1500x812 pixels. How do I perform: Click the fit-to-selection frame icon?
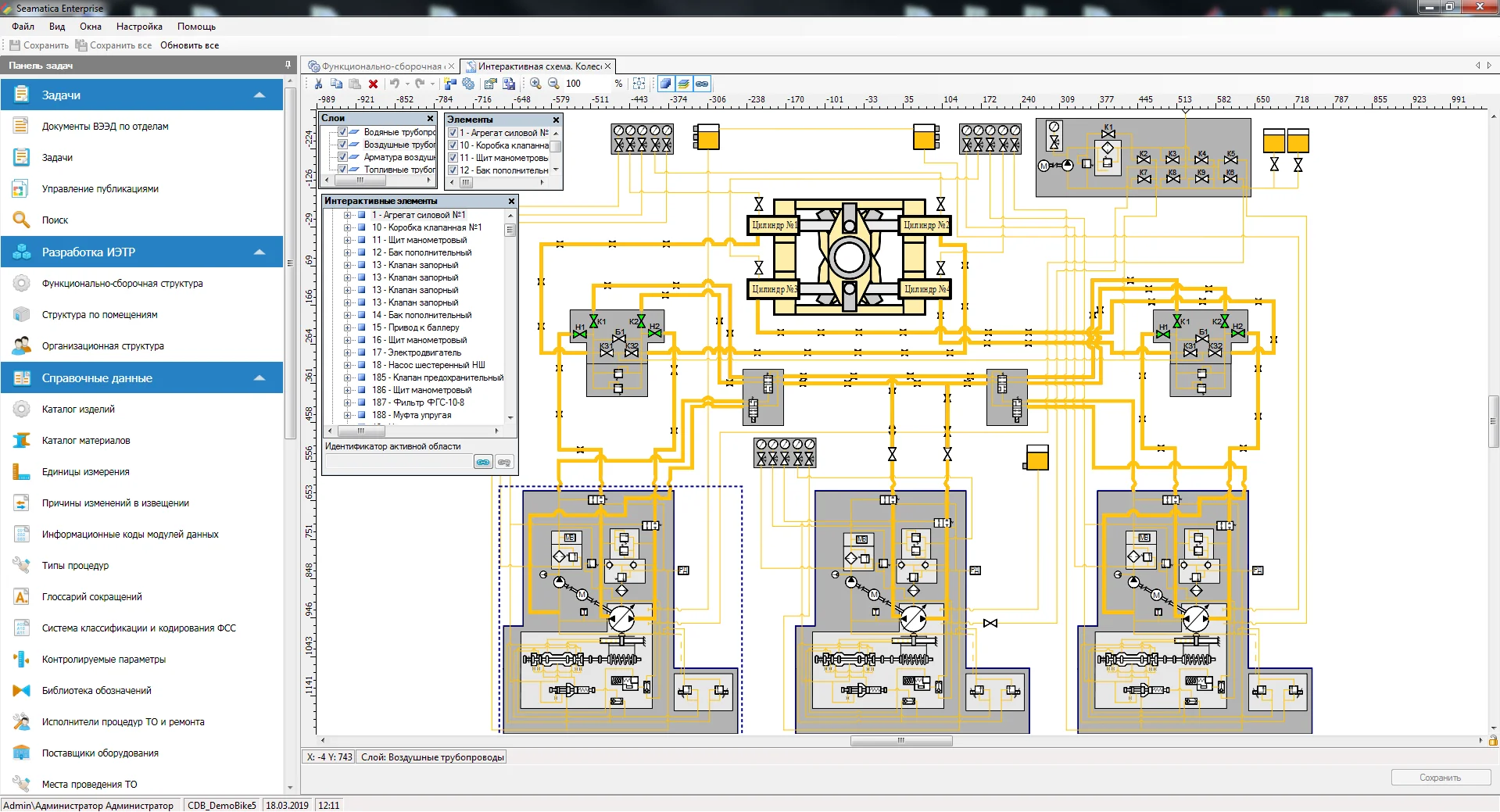pyautogui.click(x=639, y=84)
